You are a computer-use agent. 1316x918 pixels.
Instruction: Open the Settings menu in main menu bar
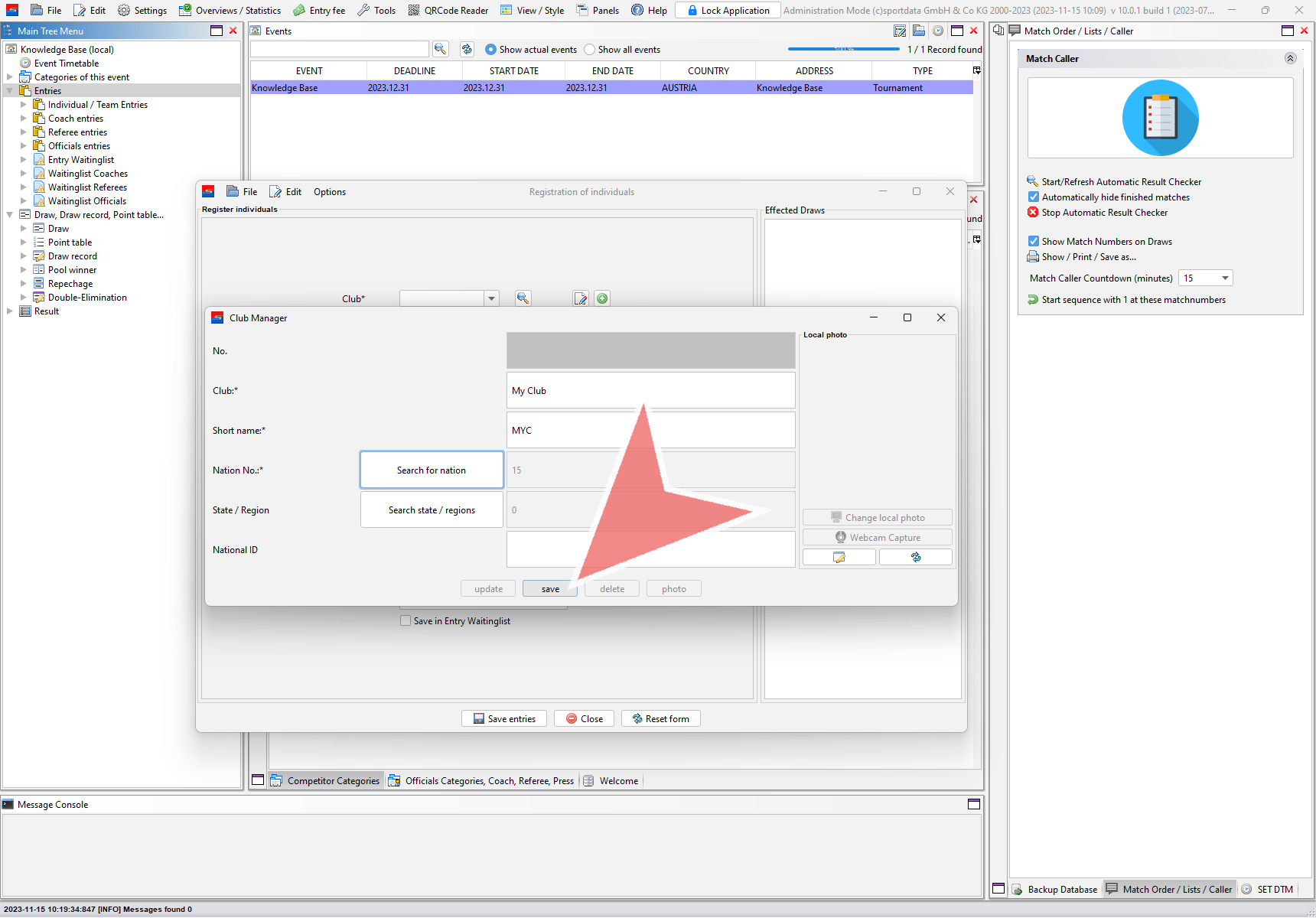tap(142, 10)
